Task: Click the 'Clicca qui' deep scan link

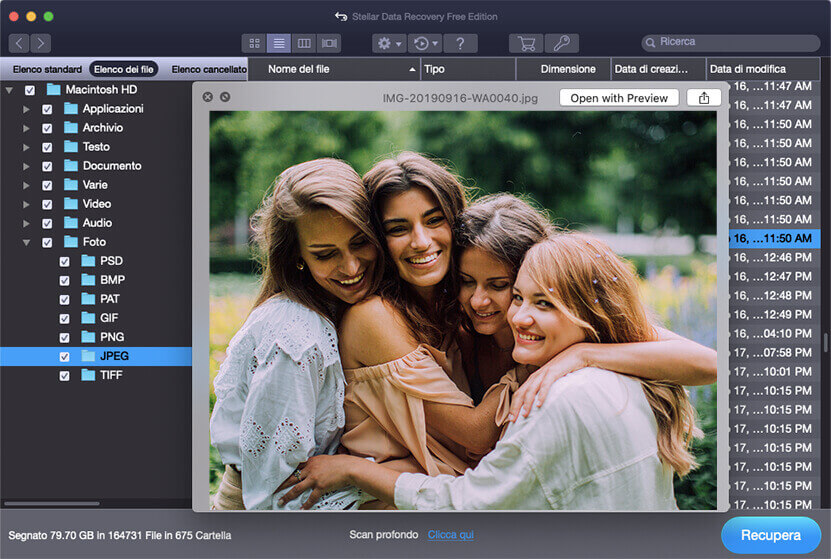Action: (x=450, y=535)
